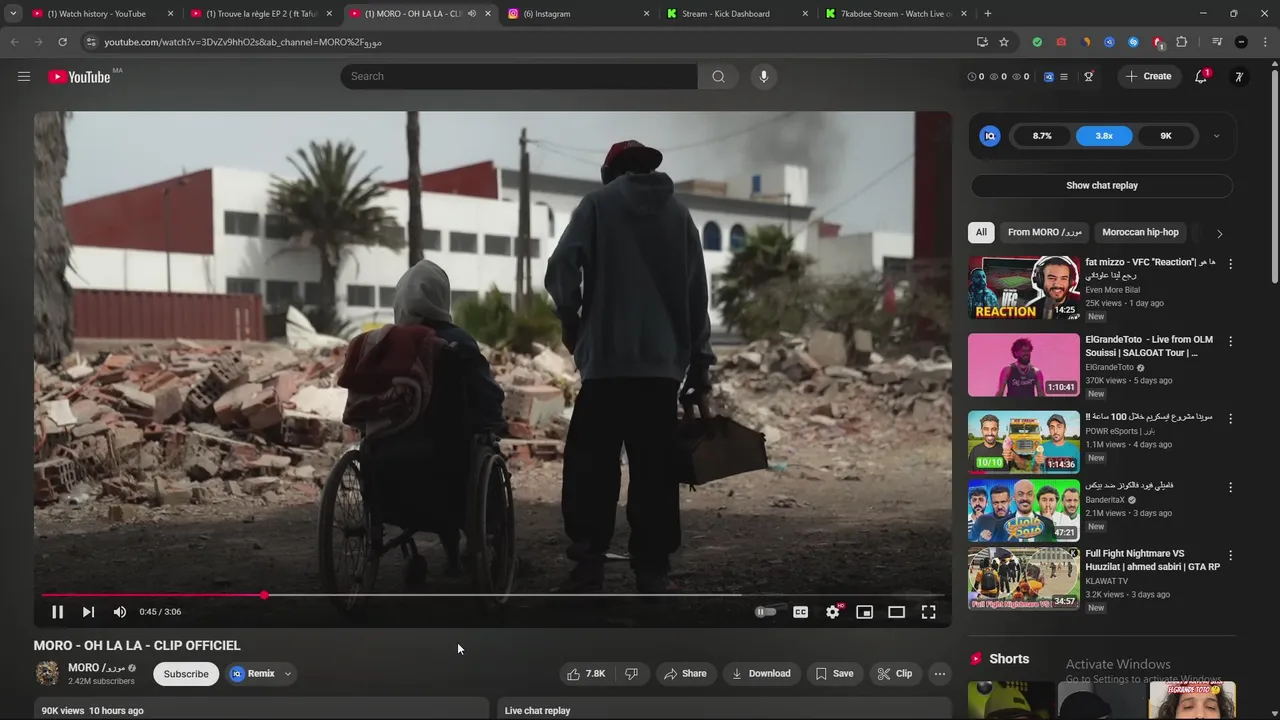Download the video
The image size is (1280, 720).
[761, 674]
